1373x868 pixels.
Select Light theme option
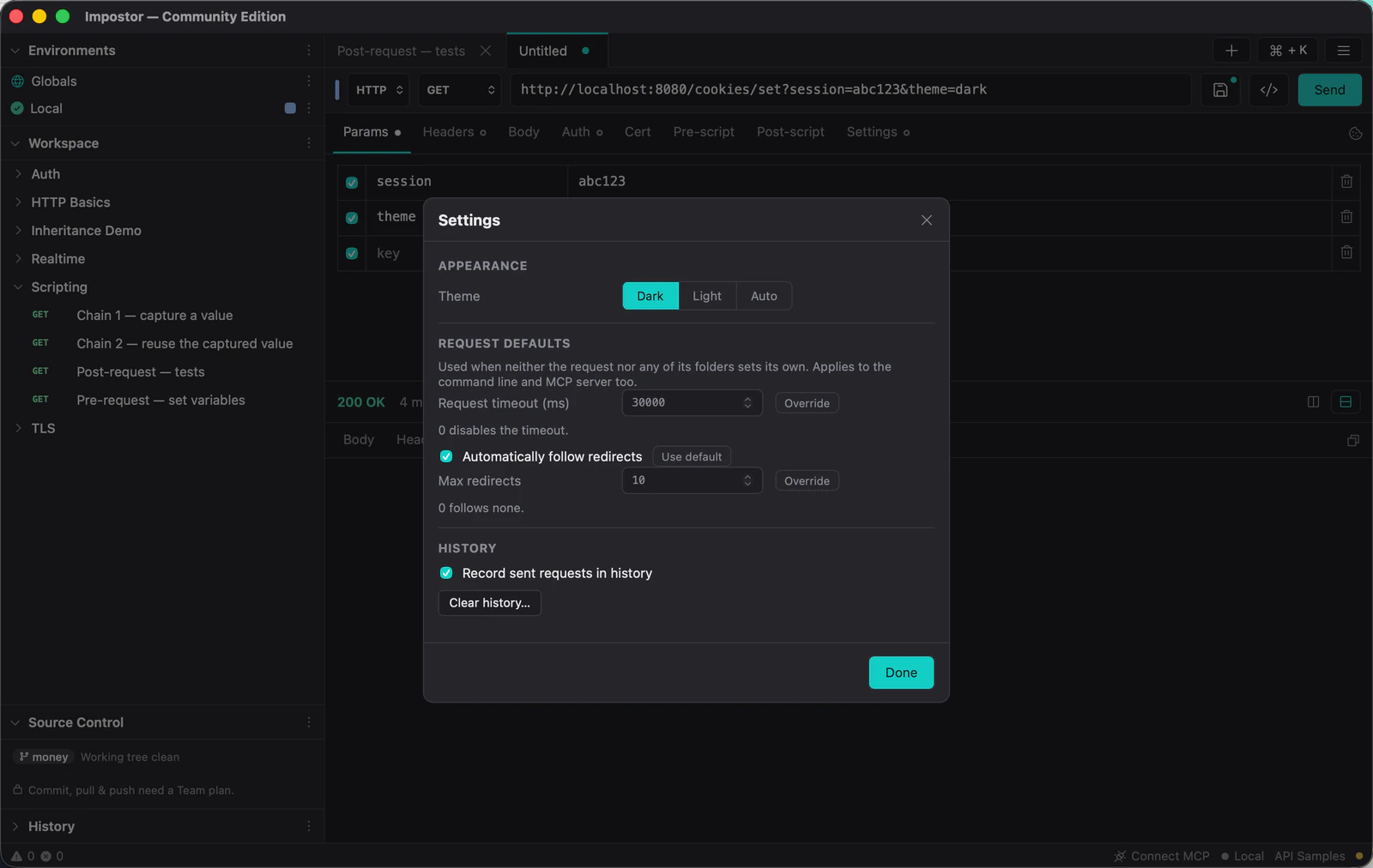tap(707, 296)
